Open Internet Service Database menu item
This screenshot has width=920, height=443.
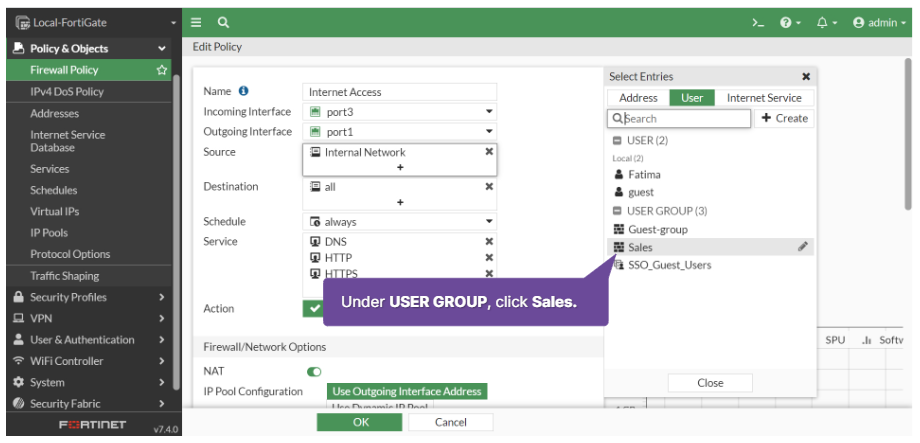point(68,141)
